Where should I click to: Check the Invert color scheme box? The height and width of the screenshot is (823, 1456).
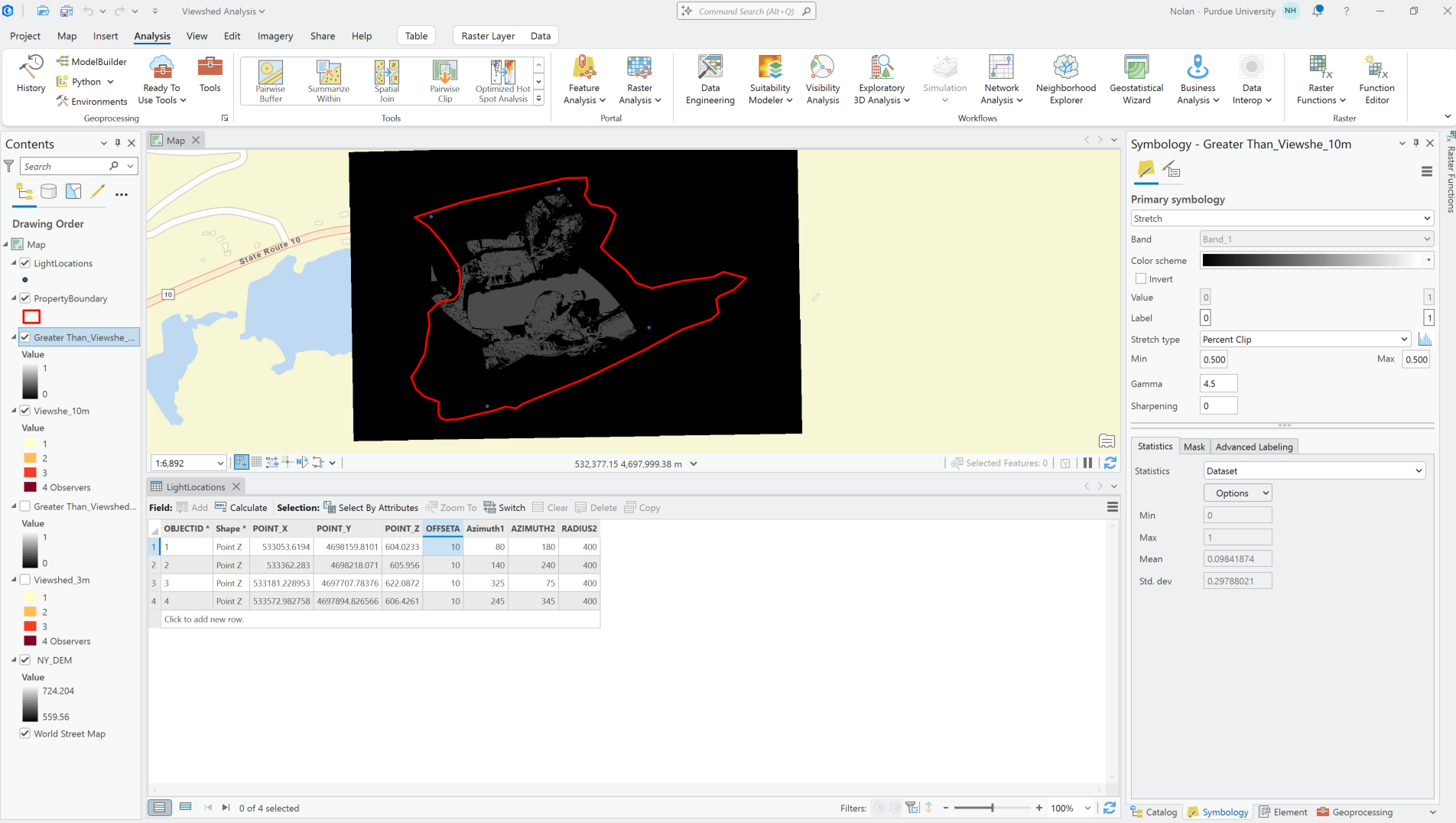pyautogui.click(x=1141, y=279)
